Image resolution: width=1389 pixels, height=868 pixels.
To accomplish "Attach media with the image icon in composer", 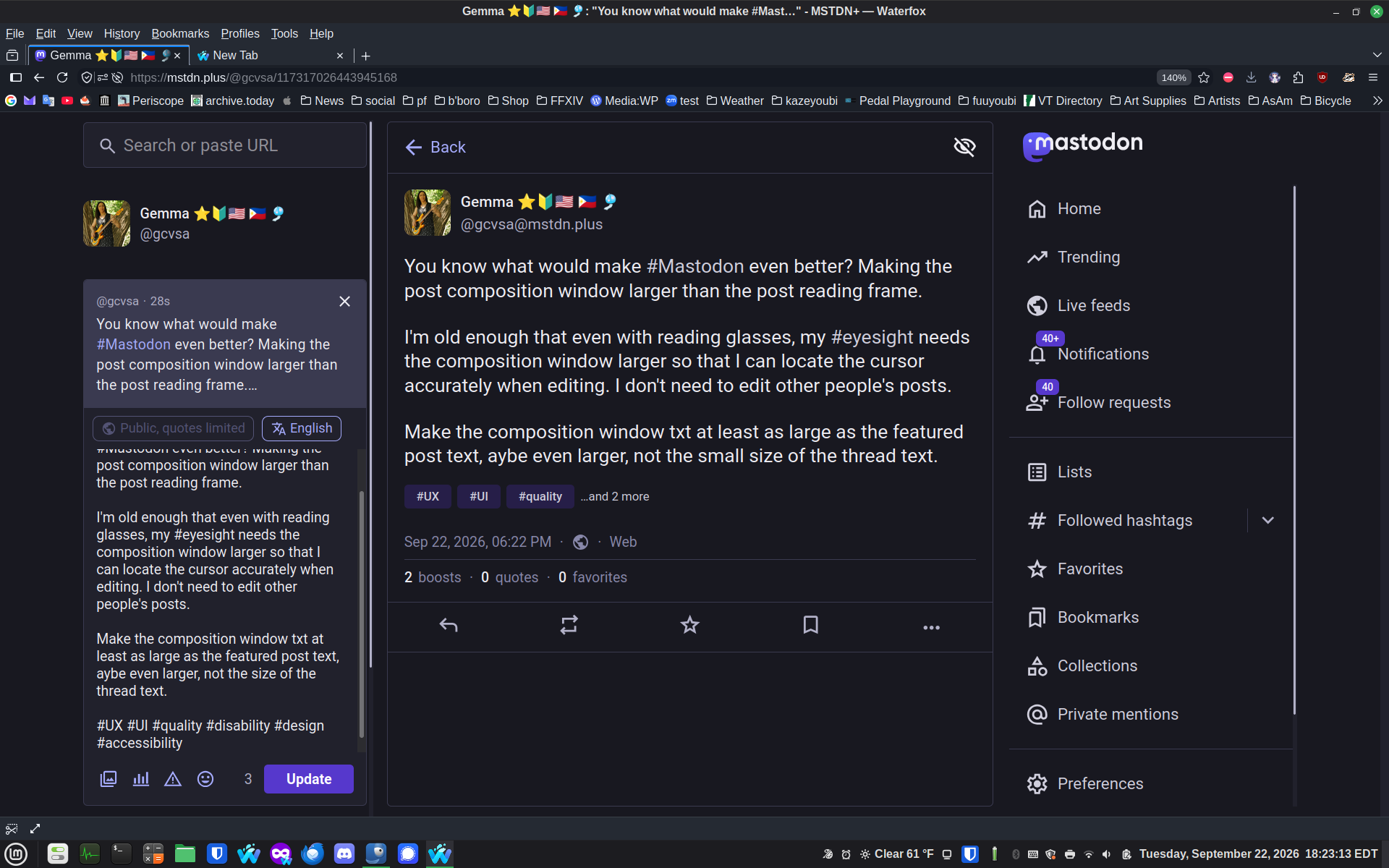I will tap(109, 779).
